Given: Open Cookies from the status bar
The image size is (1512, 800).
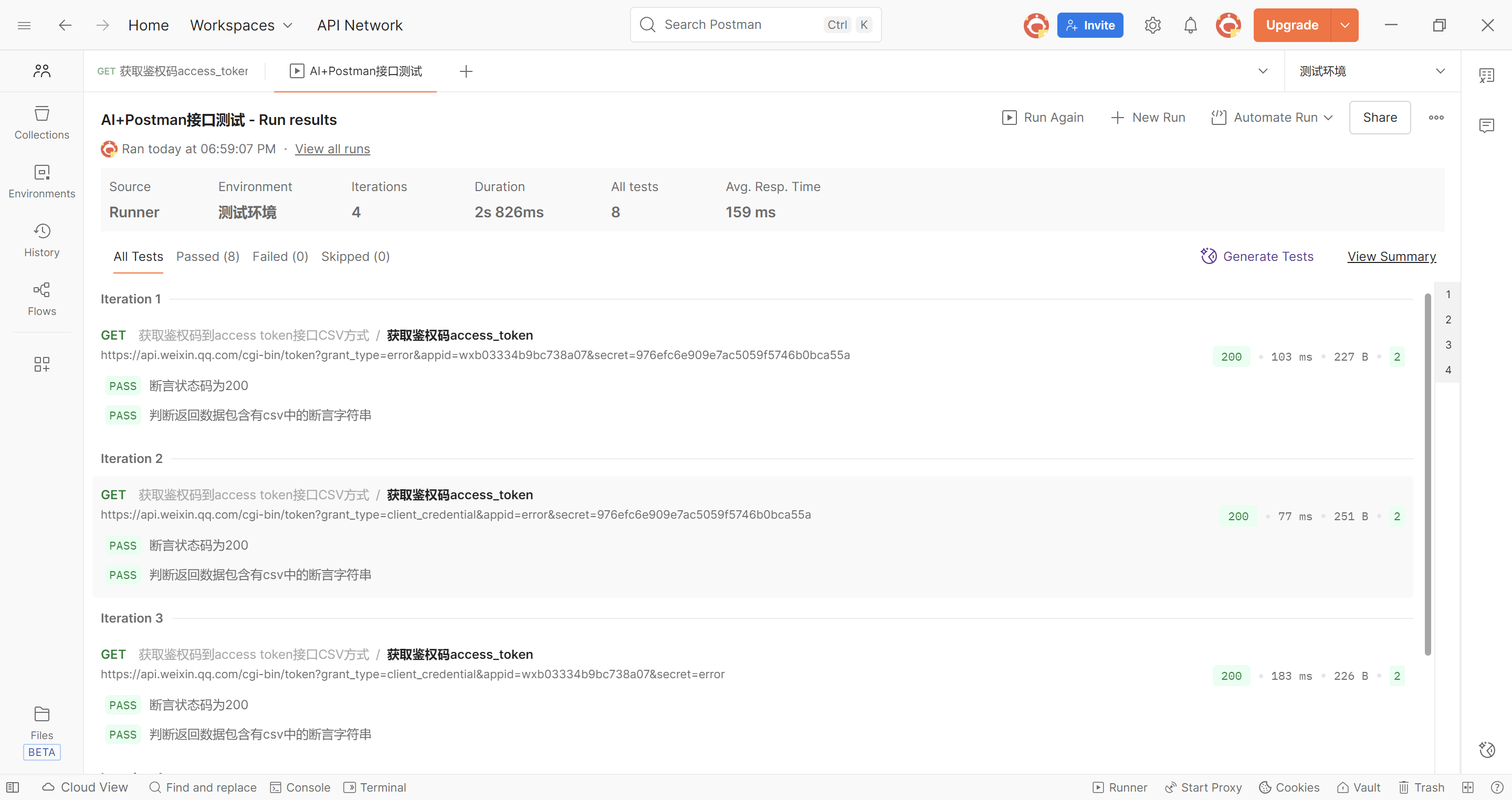Looking at the screenshot, I should (x=1289, y=788).
